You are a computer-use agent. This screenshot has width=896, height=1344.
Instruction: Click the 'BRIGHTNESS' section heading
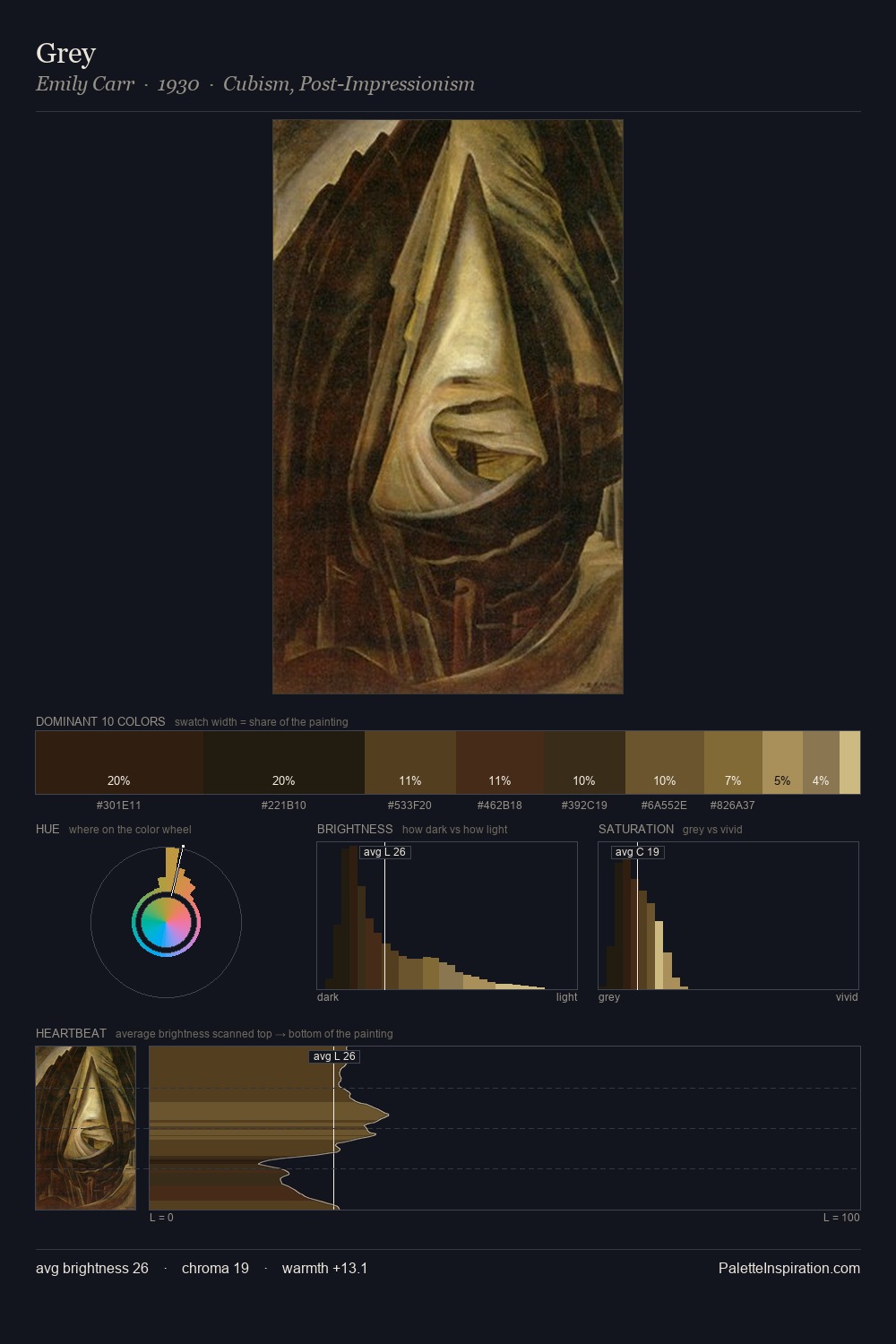pos(355,829)
